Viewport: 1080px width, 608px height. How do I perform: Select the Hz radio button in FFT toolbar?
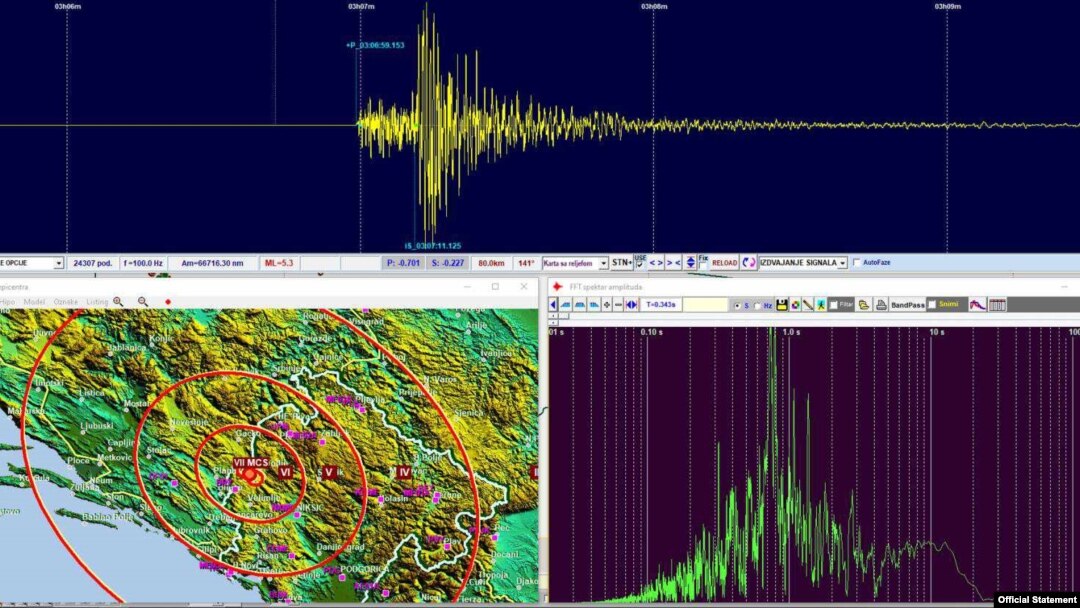758,305
